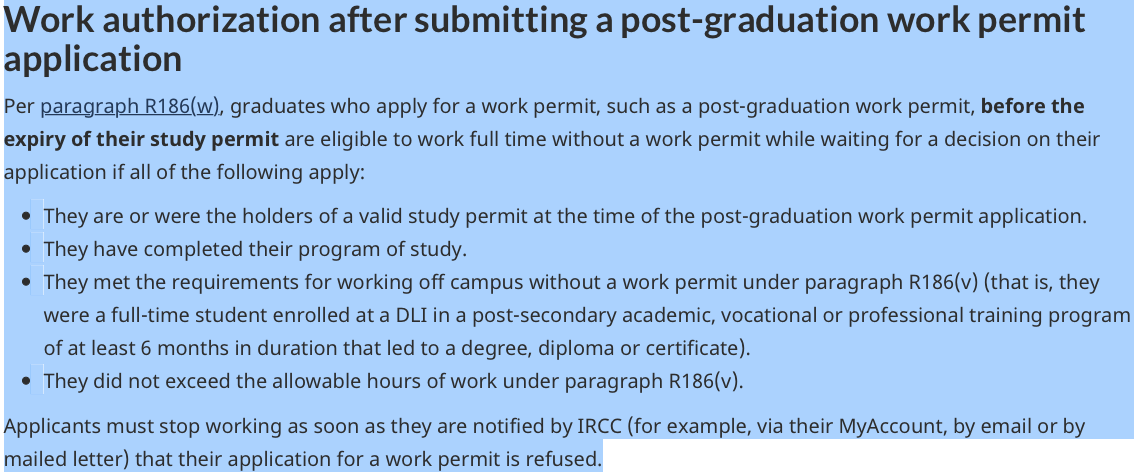Click the first bullet point marker
1134x473 pixels.
coord(27,216)
